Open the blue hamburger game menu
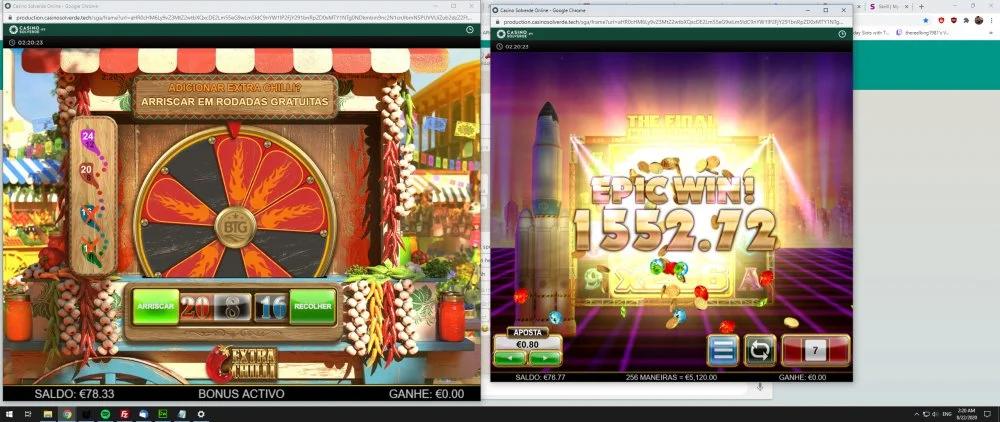This screenshot has height=422, width=1000. coord(723,351)
